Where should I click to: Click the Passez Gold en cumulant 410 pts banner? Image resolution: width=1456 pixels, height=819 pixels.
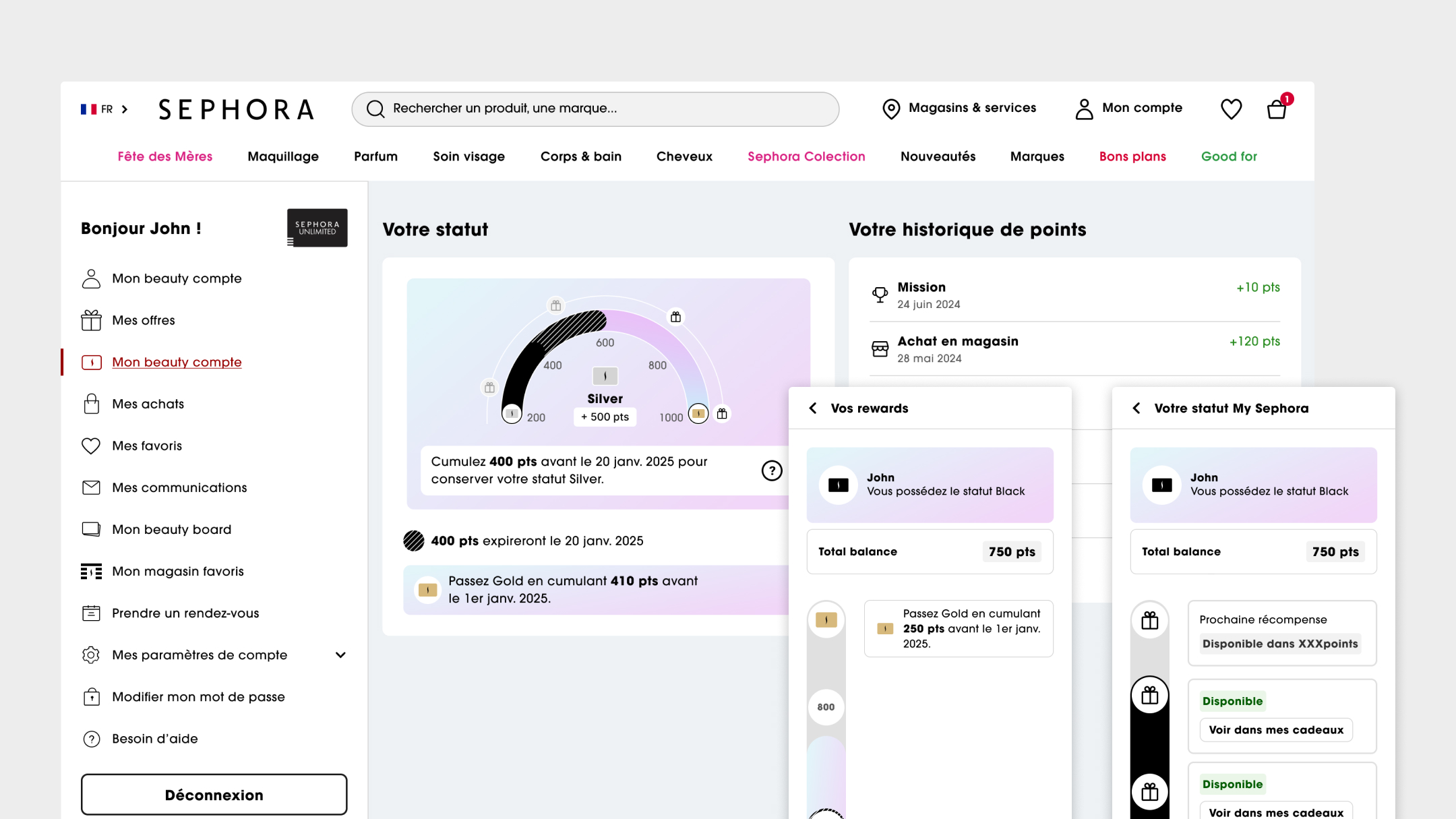coord(596,590)
